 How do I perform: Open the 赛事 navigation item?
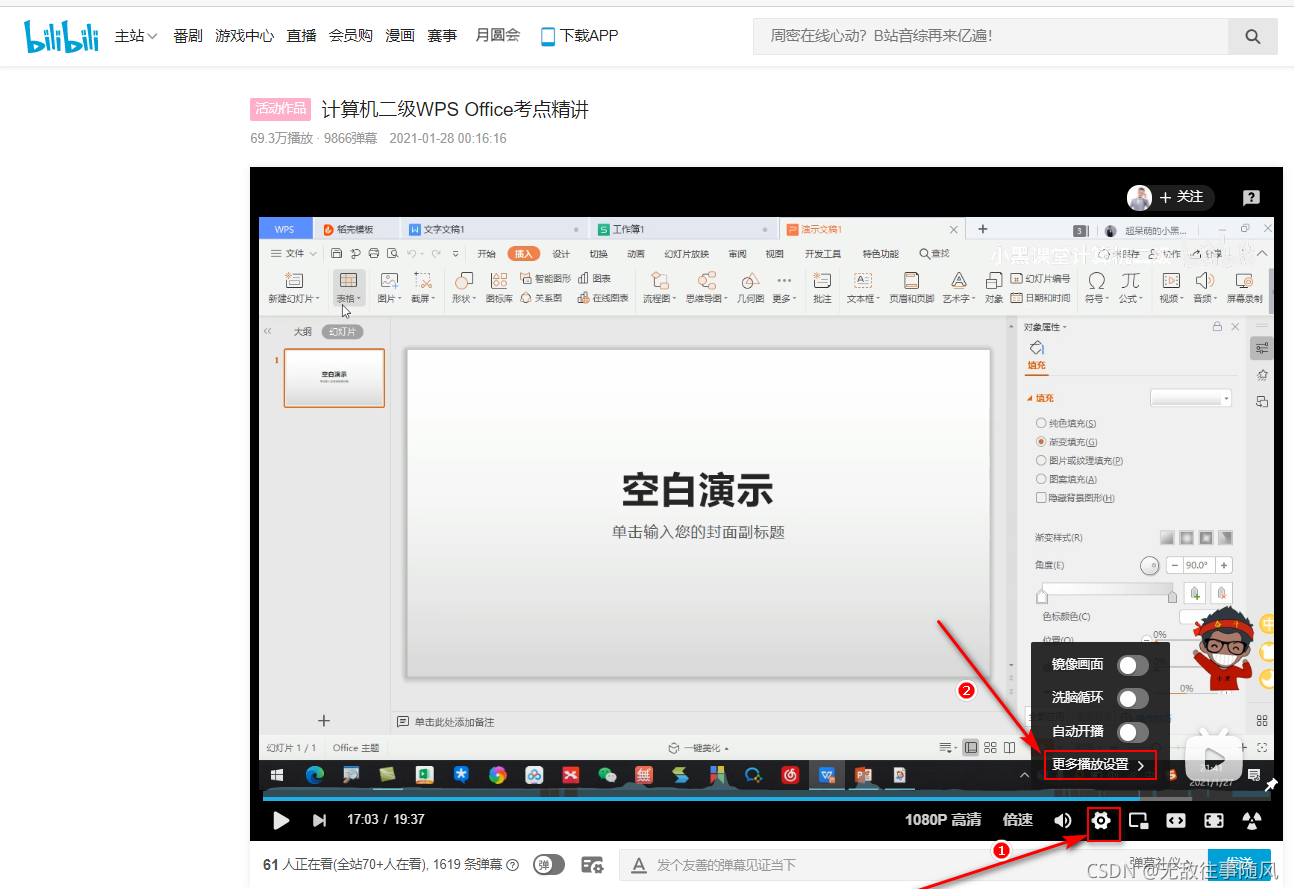click(x=442, y=36)
